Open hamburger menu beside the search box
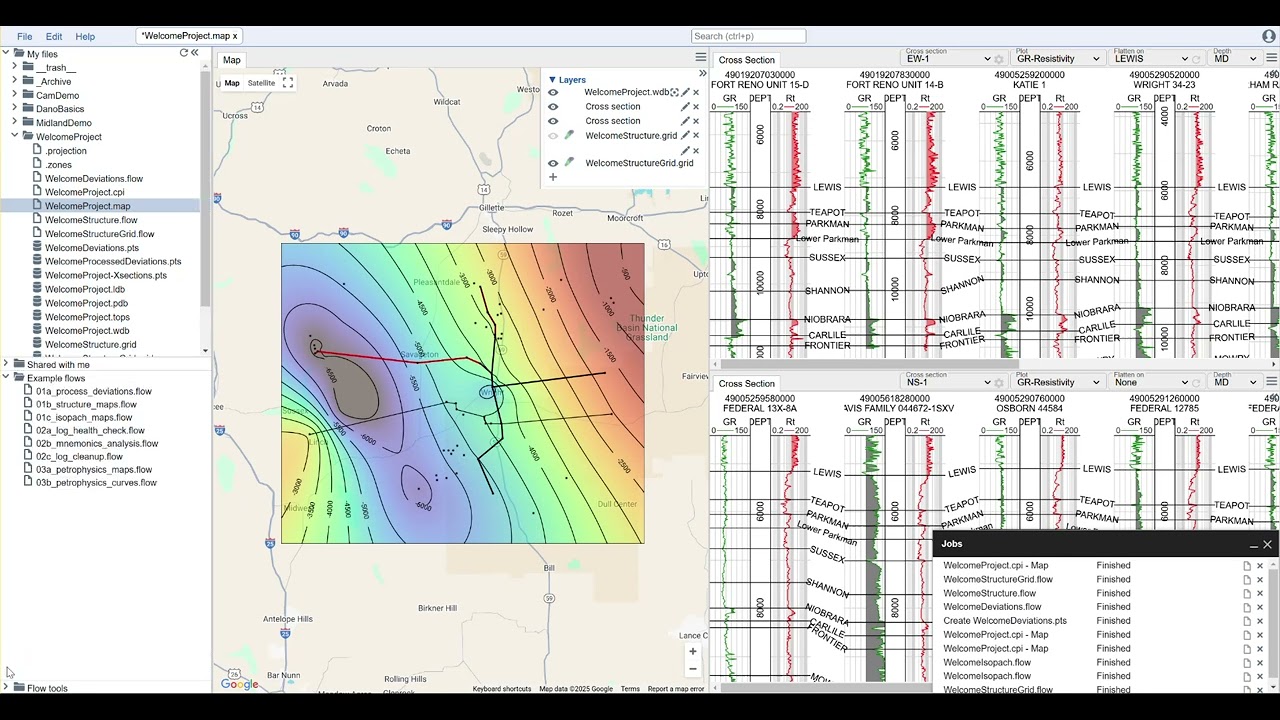1280x720 pixels. (x=701, y=59)
